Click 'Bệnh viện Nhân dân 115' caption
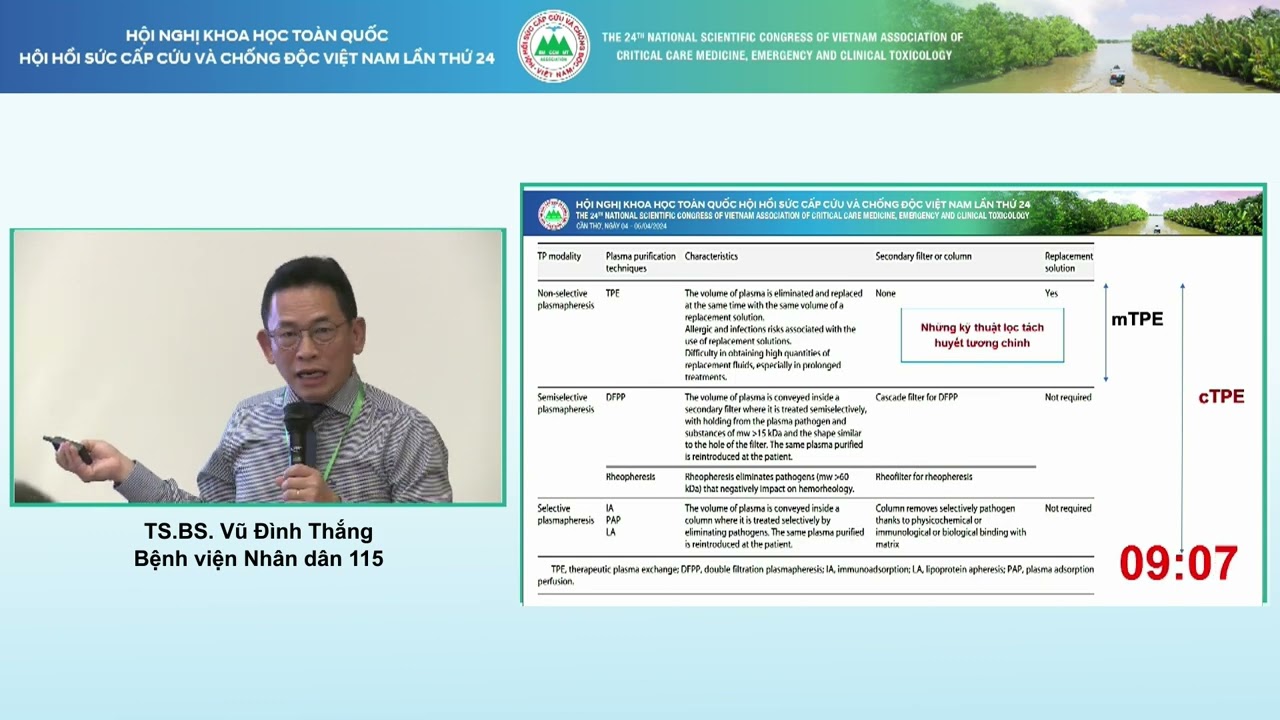Image resolution: width=1280 pixels, height=720 pixels. coord(258,559)
